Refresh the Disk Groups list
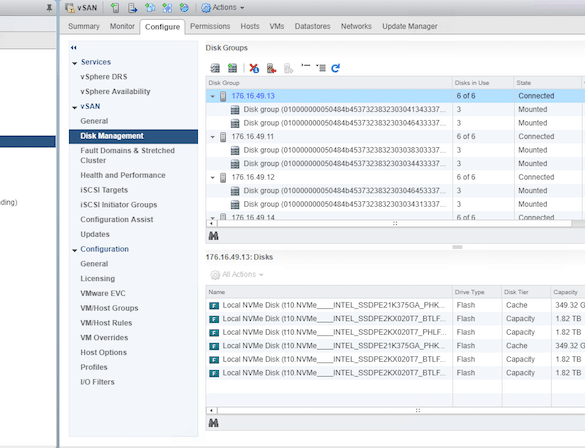The width and height of the screenshot is (585, 448). click(x=335, y=68)
